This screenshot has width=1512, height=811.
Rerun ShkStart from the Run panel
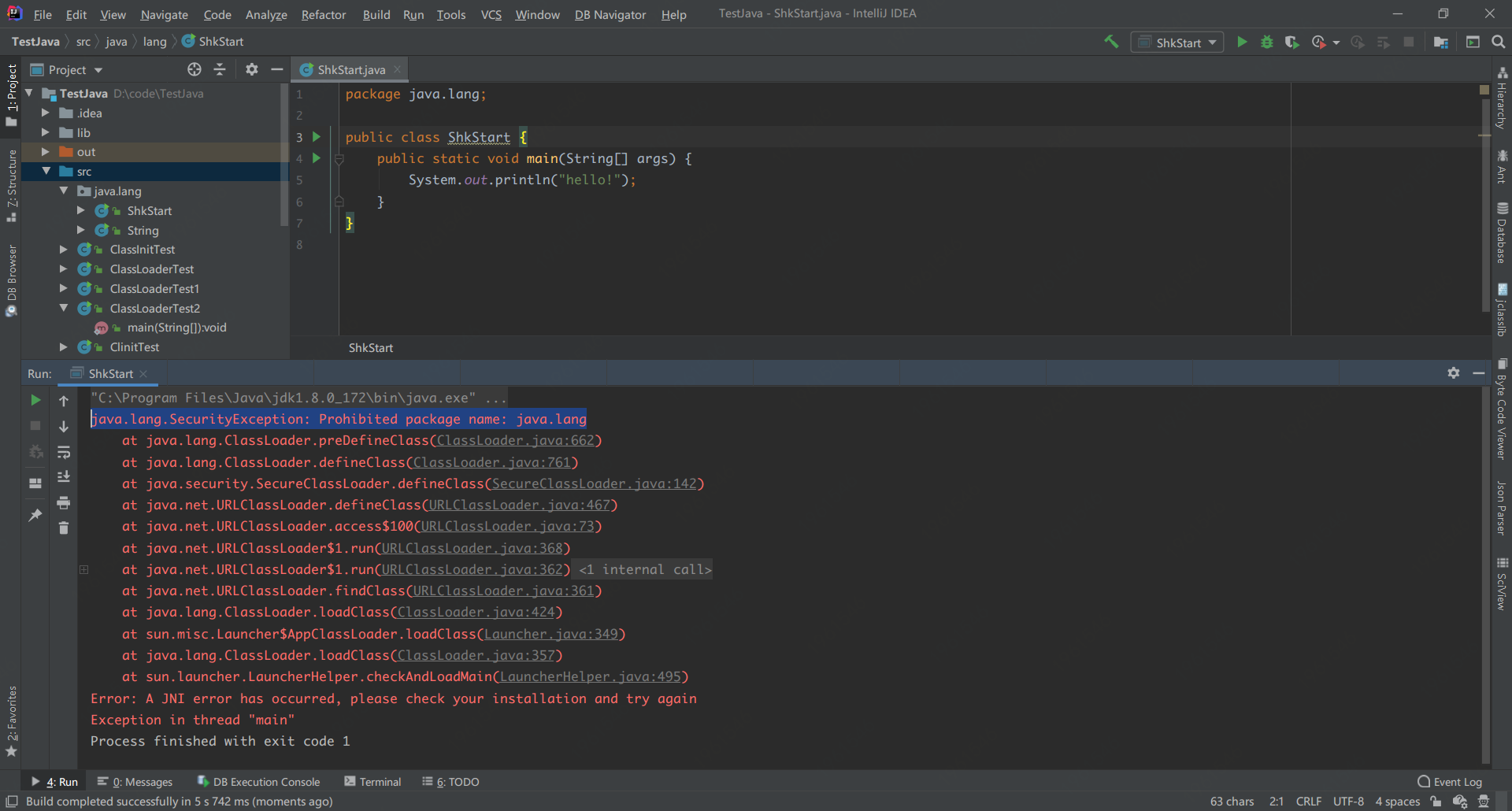click(35, 400)
